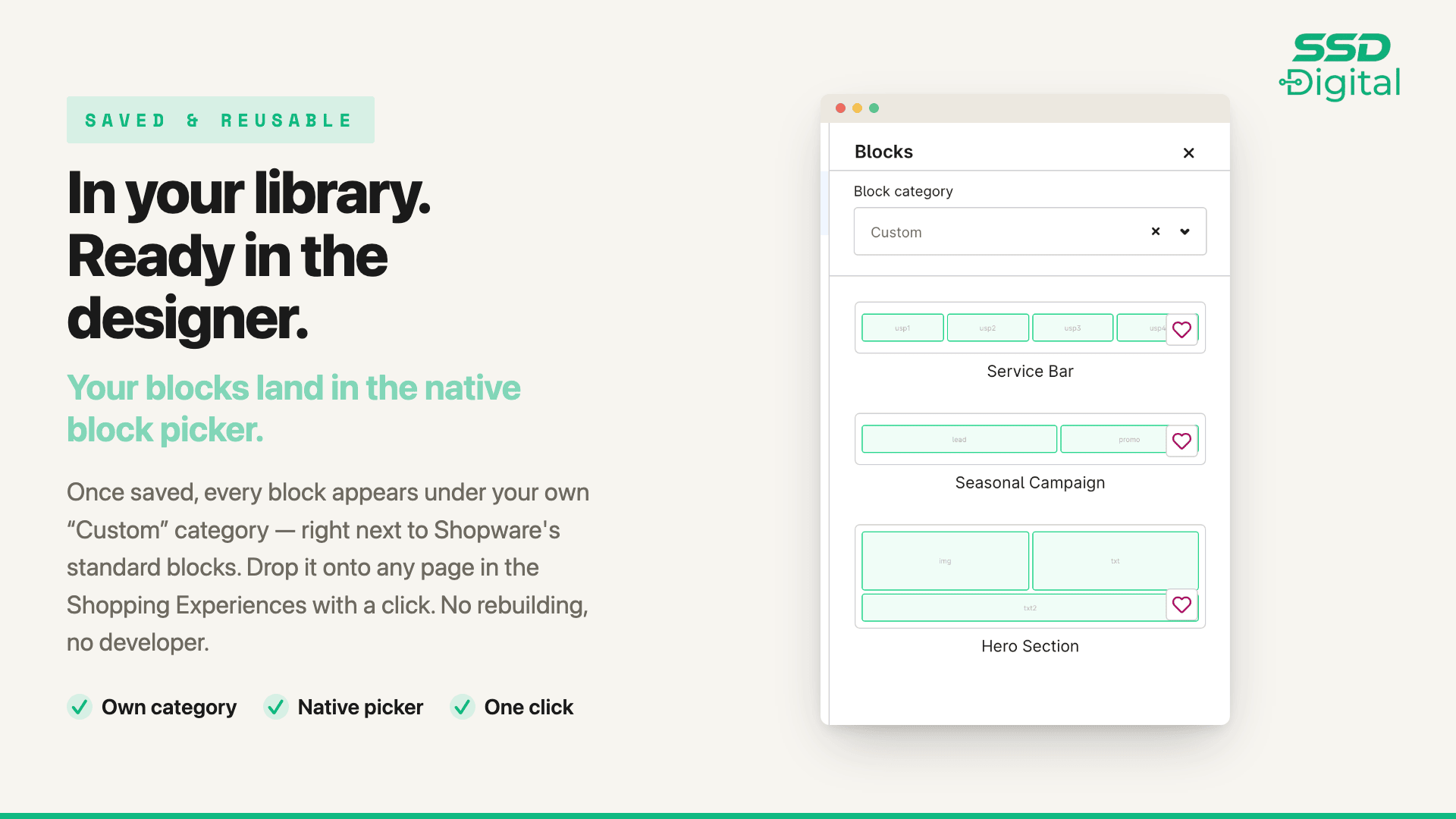Click the lead slot in Seasonal Campaign
Screen dimensions: 1456x819
[959, 439]
